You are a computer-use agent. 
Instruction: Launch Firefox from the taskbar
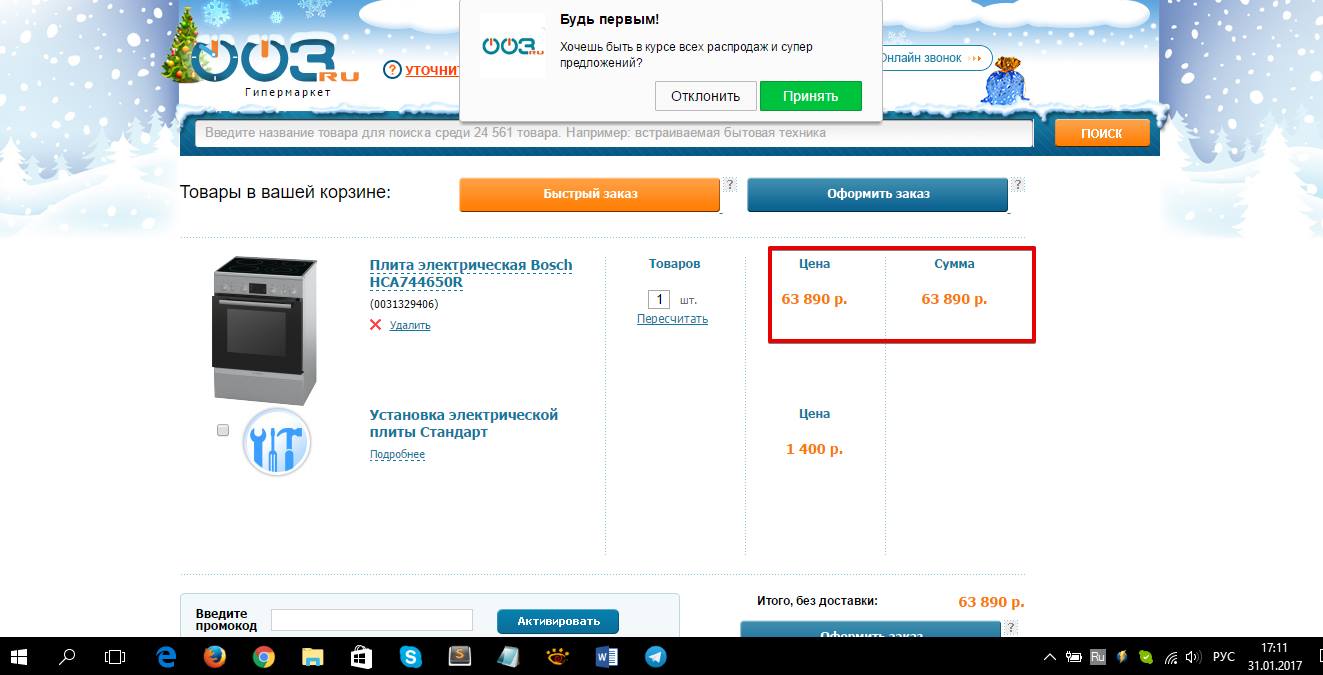pos(214,657)
